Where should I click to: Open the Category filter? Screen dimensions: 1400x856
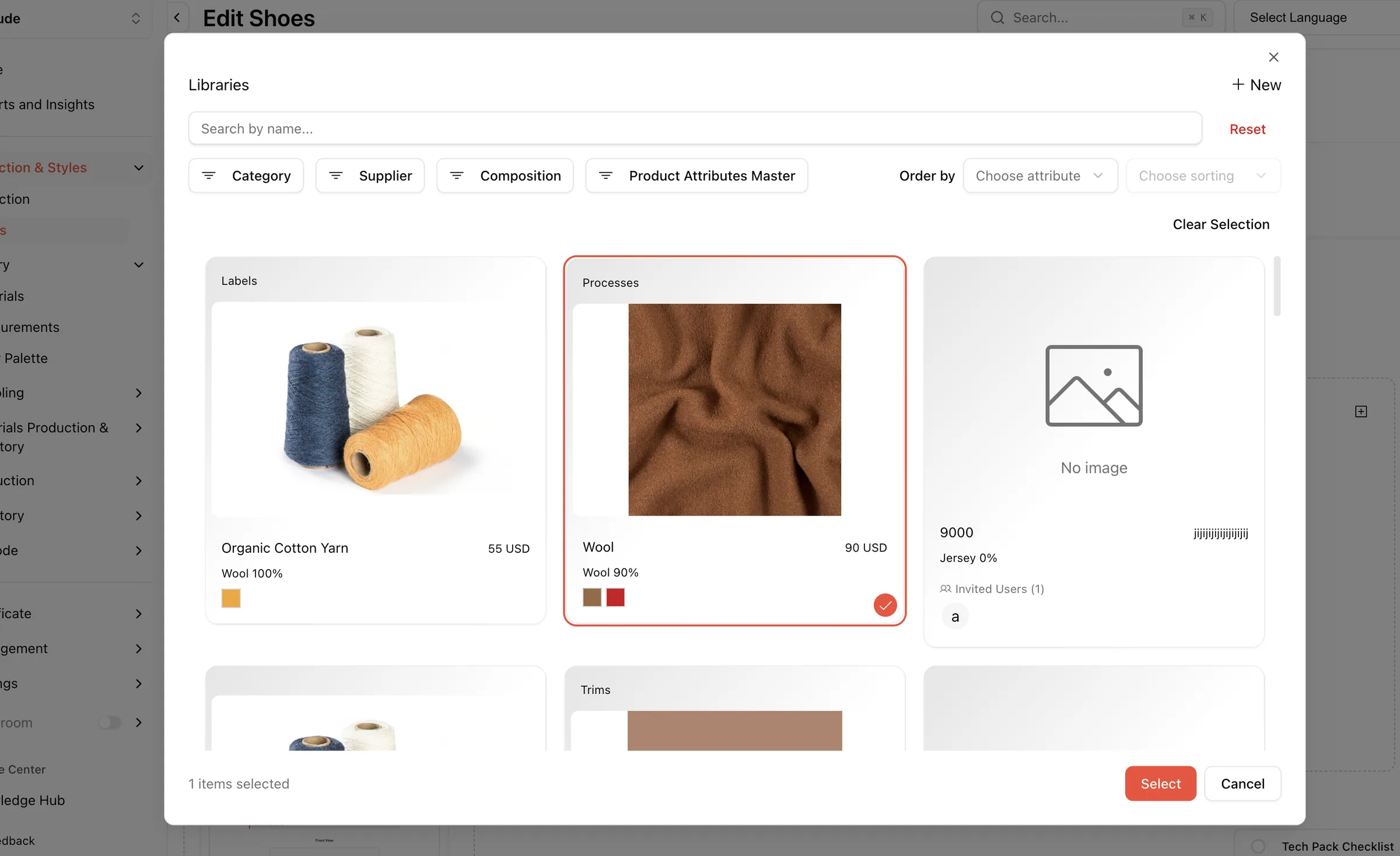246,176
